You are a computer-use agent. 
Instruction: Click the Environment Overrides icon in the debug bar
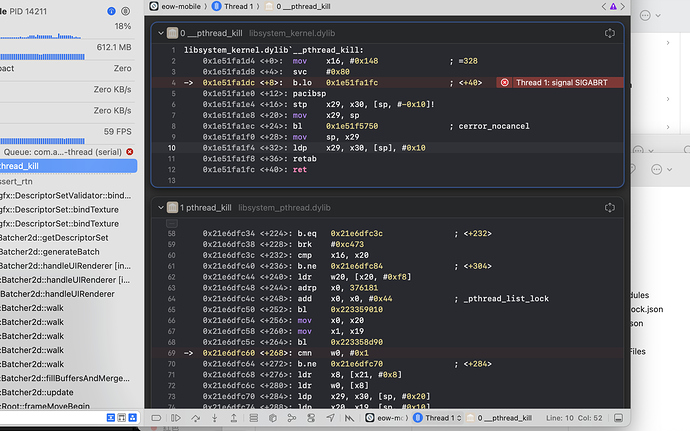coord(311,418)
